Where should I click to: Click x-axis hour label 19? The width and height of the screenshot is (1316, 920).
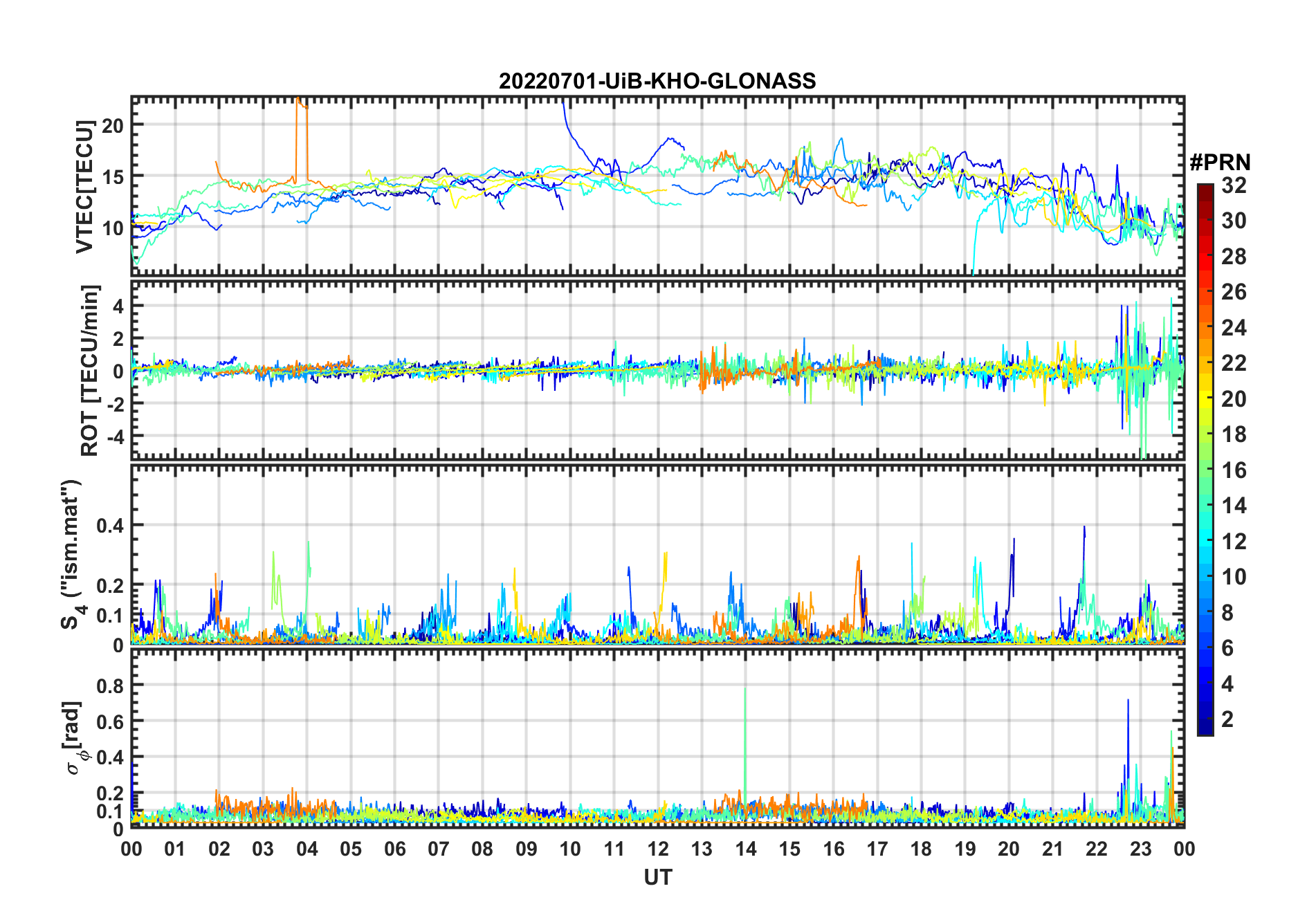click(x=965, y=849)
